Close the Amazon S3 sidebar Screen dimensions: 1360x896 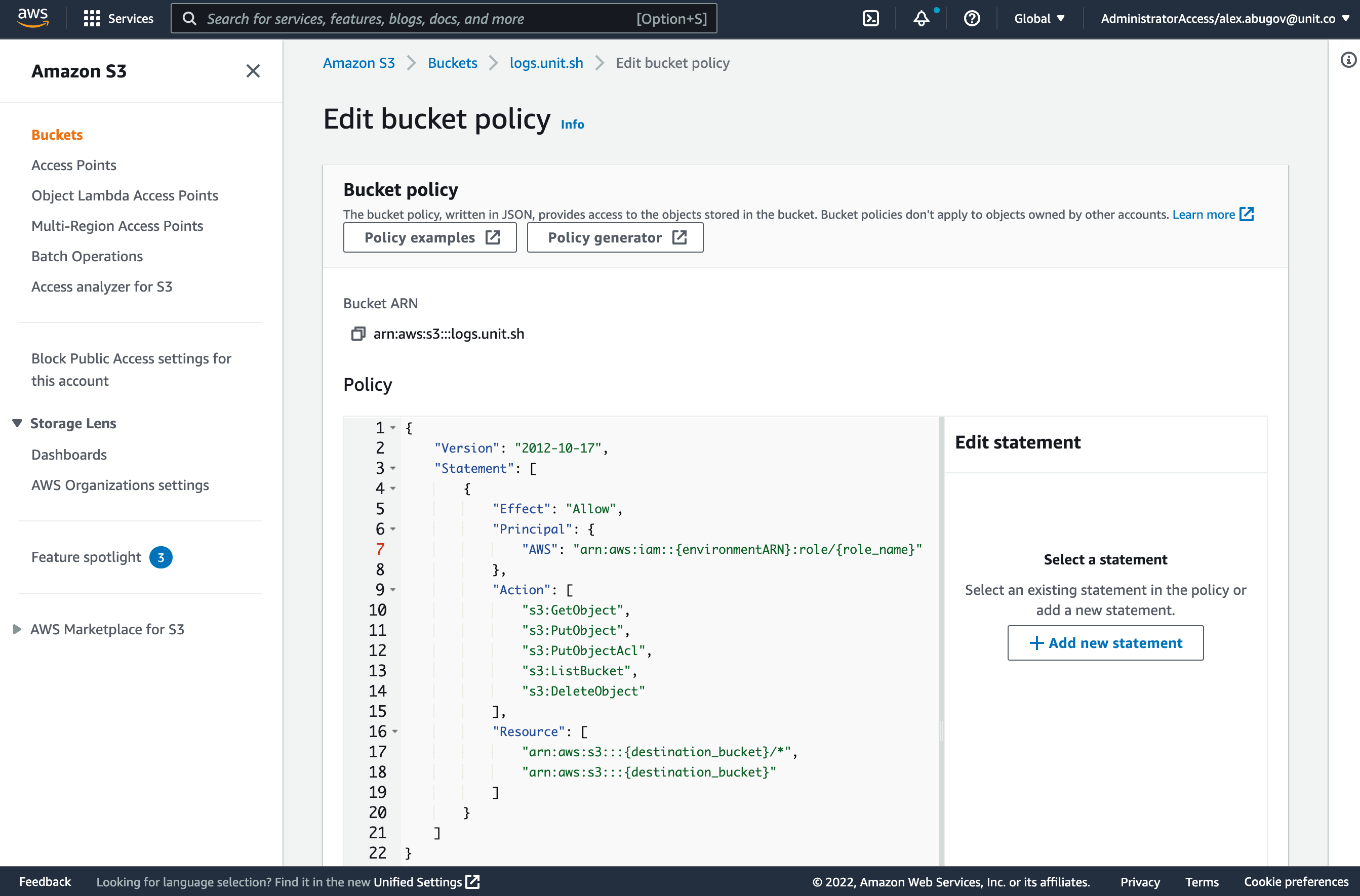pos(253,71)
